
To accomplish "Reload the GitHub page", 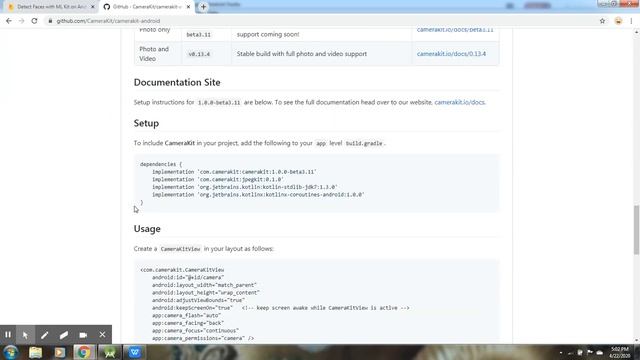I will (34, 21).
